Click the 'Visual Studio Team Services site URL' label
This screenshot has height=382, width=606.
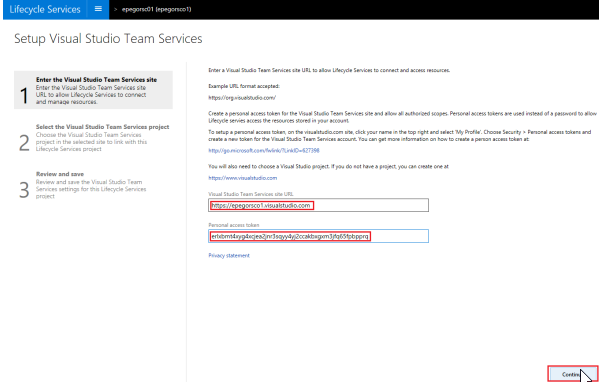[251, 194]
